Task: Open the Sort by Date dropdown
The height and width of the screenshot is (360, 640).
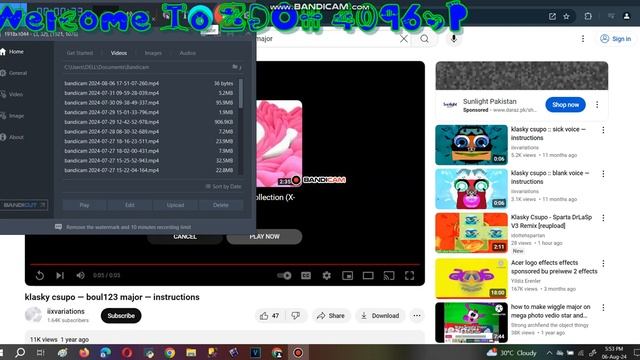Action: [223, 187]
